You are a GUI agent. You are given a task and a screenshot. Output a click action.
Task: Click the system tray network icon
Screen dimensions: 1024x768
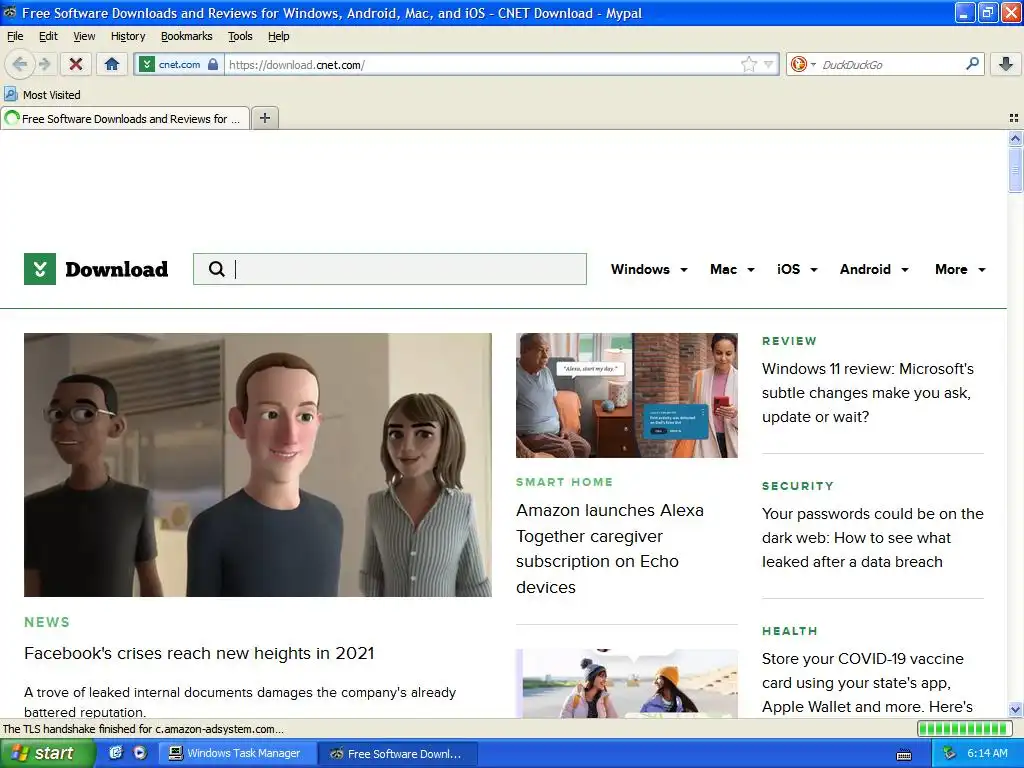coord(950,753)
